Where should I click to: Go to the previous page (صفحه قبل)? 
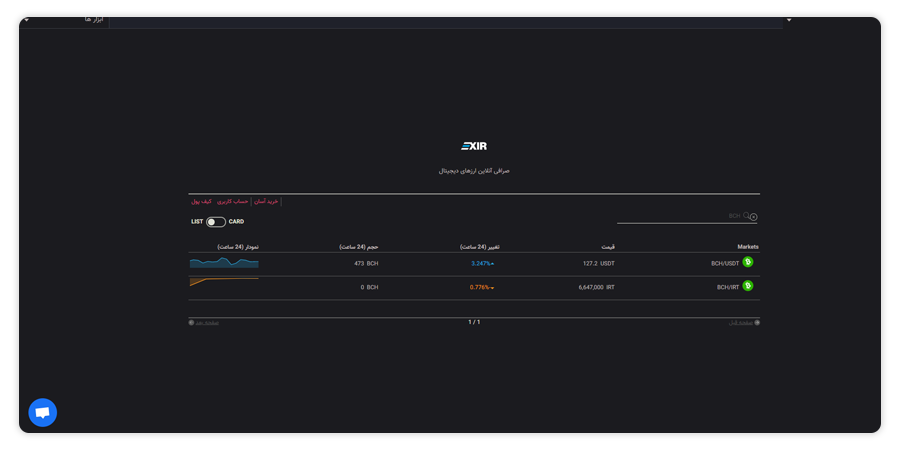tap(744, 323)
